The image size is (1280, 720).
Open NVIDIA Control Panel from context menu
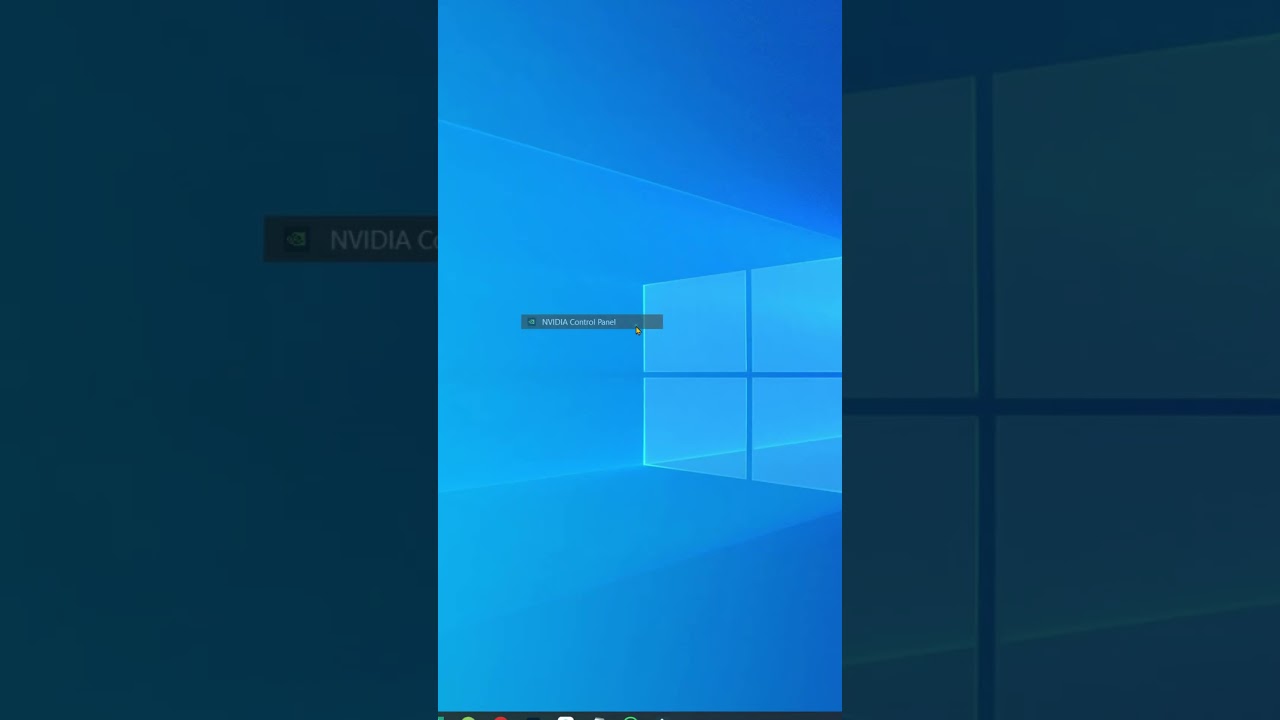pyautogui.click(x=591, y=322)
